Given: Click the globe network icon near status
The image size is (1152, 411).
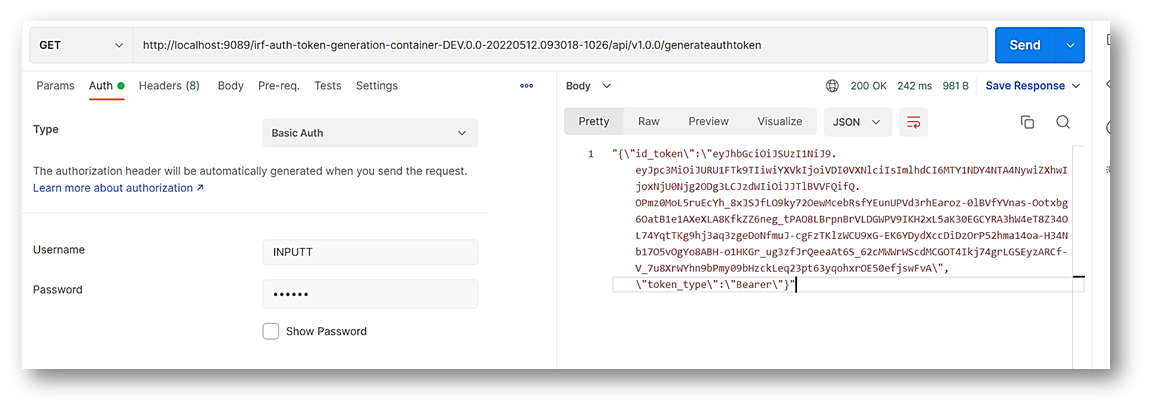Looking at the screenshot, I should click(832, 86).
